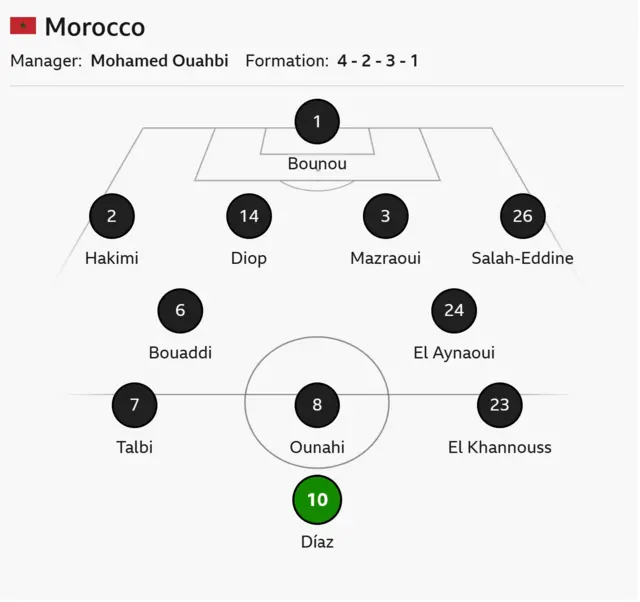Click the Bounou name label
This screenshot has height=602, width=640.
point(317,163)
